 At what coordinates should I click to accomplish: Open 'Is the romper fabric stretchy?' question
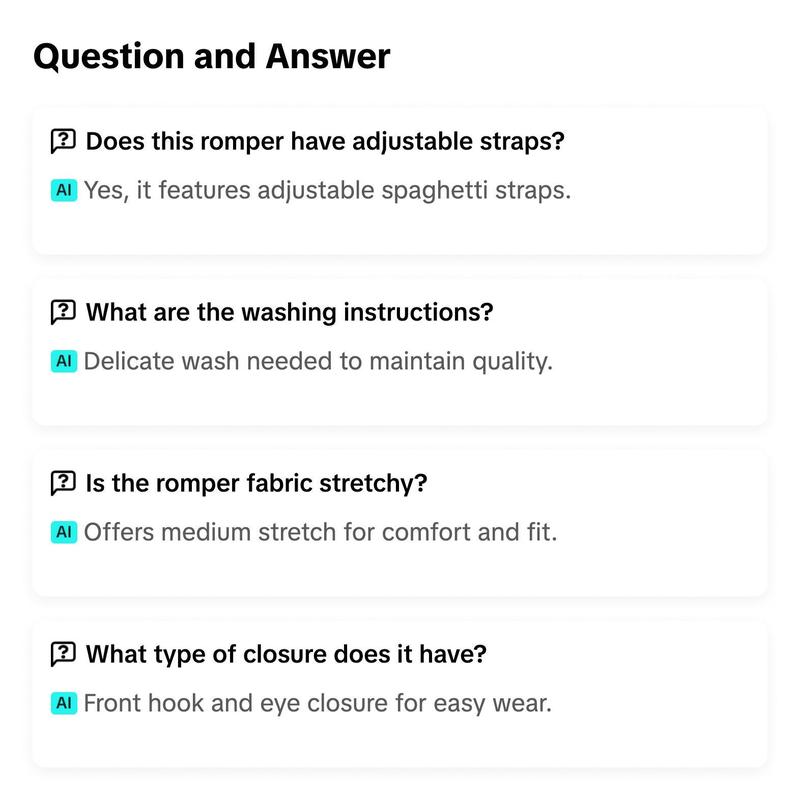pyautogui.click(x=256, y=483)
